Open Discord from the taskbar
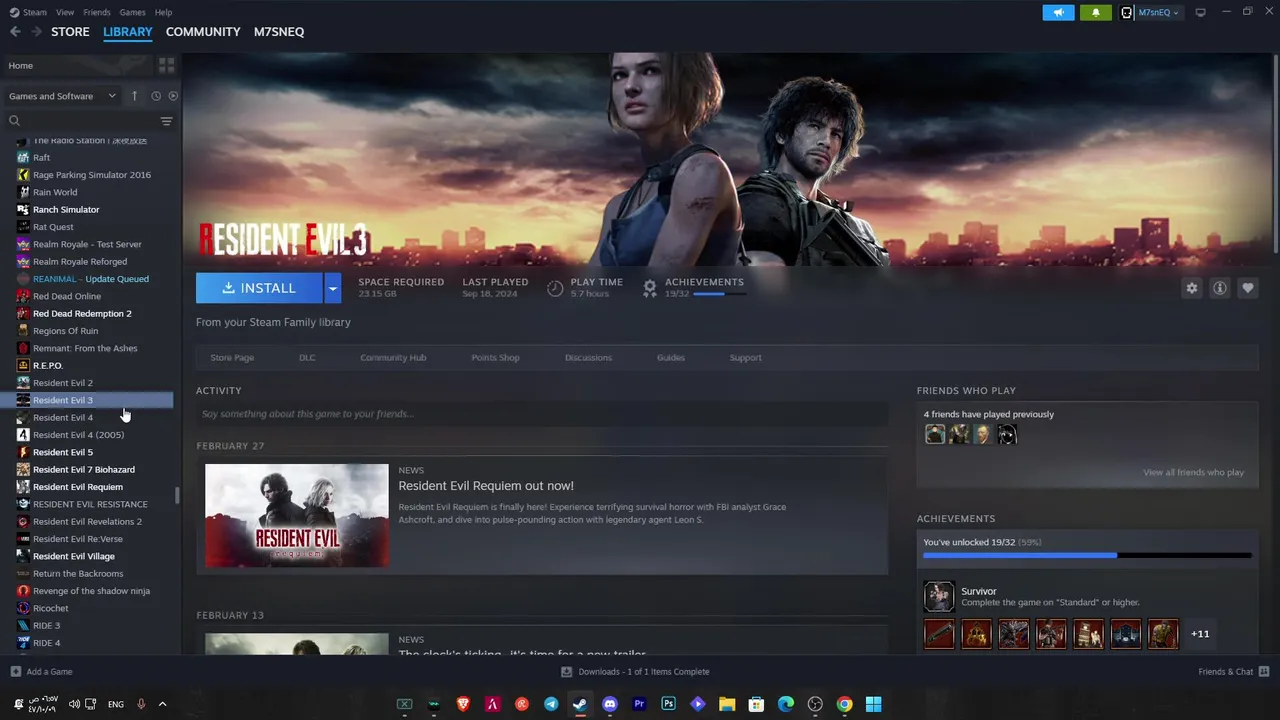Screen dimensions: 1280x720 click(x=610, y=704)
